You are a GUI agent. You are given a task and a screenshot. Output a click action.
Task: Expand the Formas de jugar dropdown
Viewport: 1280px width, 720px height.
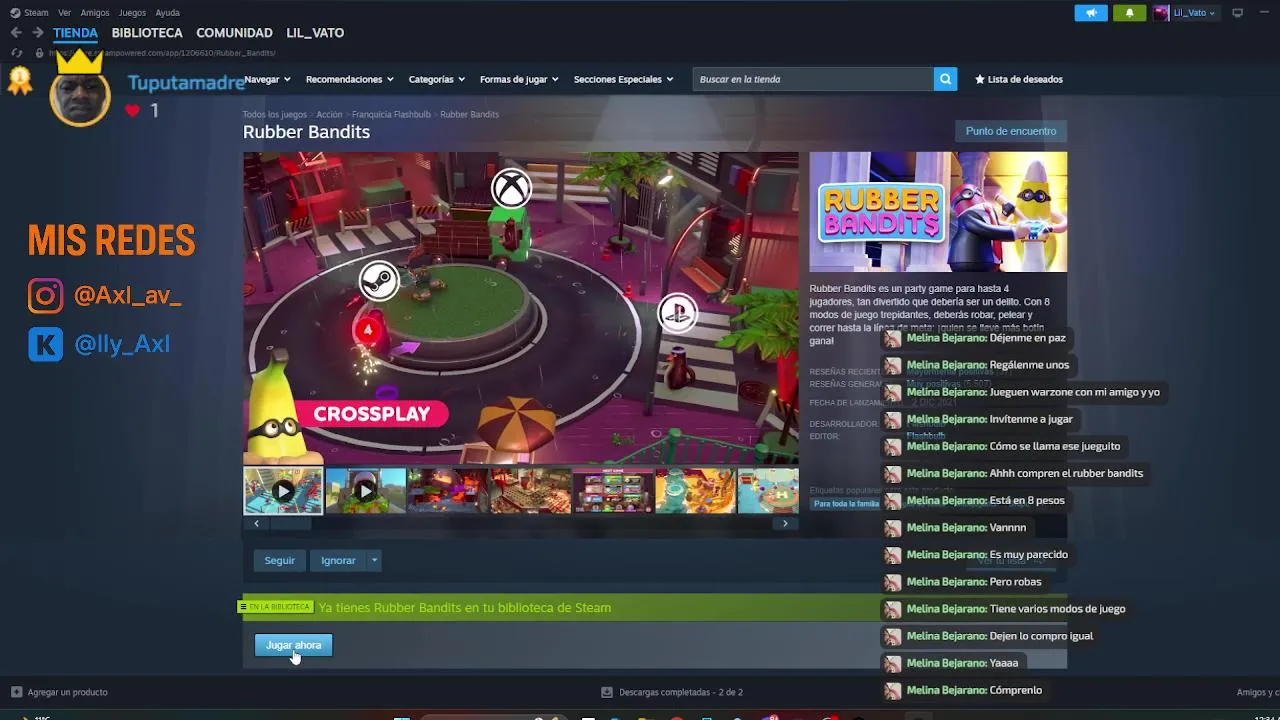[519, 79]
